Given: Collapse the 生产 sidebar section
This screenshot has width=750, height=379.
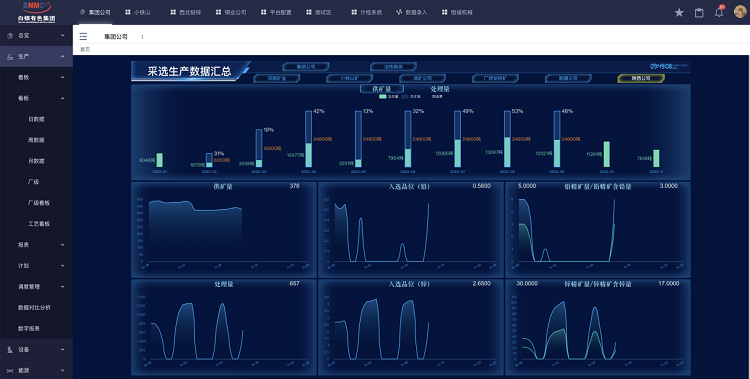Looking at the screenshot, I should [36, 56].
